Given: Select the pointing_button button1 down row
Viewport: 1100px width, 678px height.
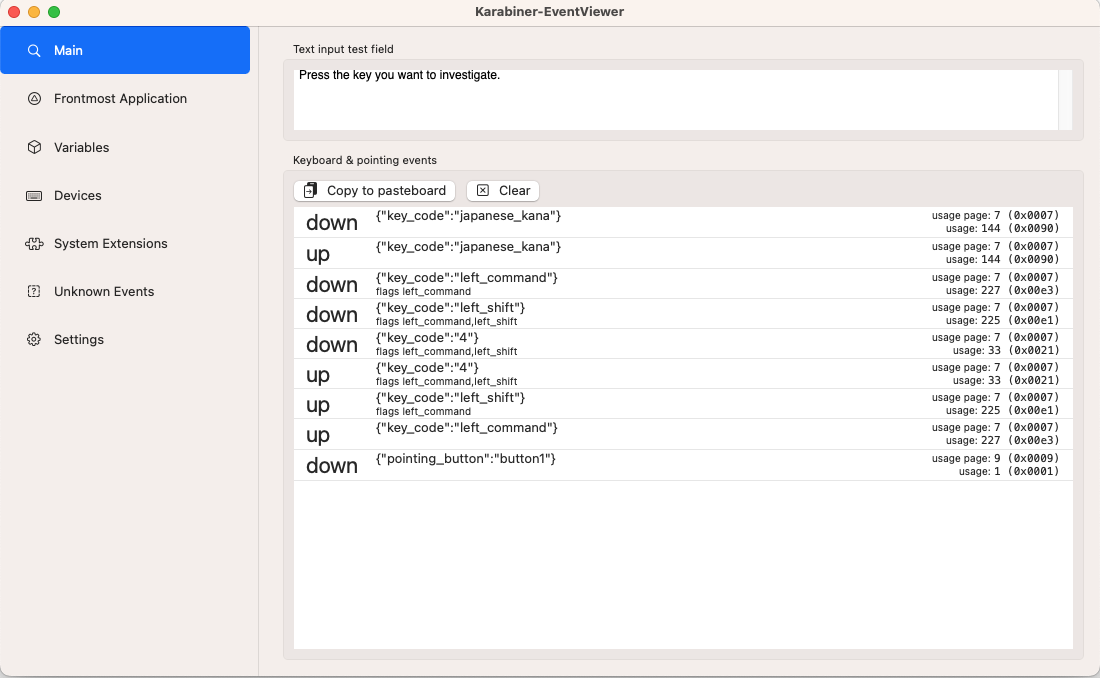Looking at the screenshot, I should [x=683, y=465].
